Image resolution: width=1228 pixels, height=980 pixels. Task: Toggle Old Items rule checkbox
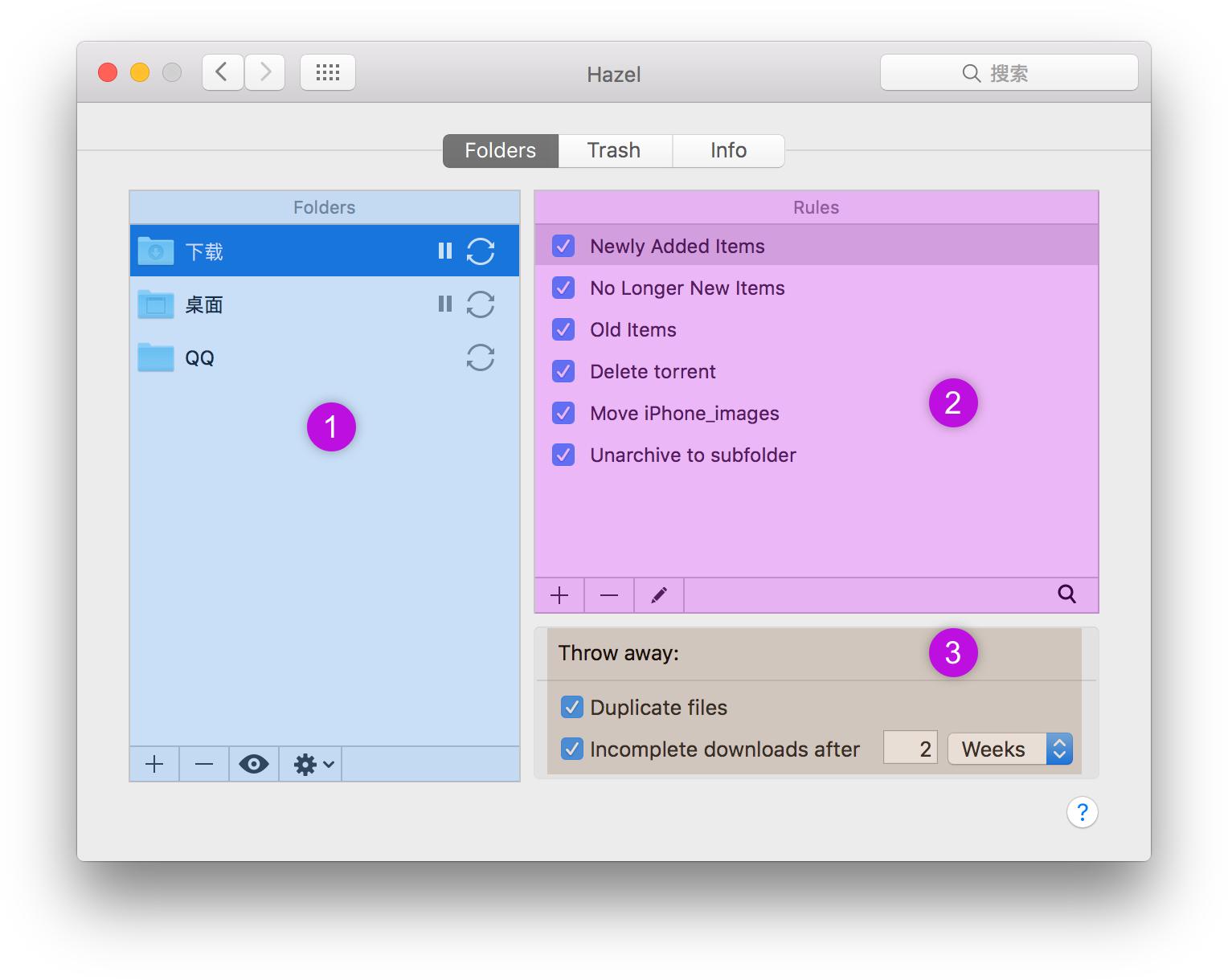pos(563,329)
